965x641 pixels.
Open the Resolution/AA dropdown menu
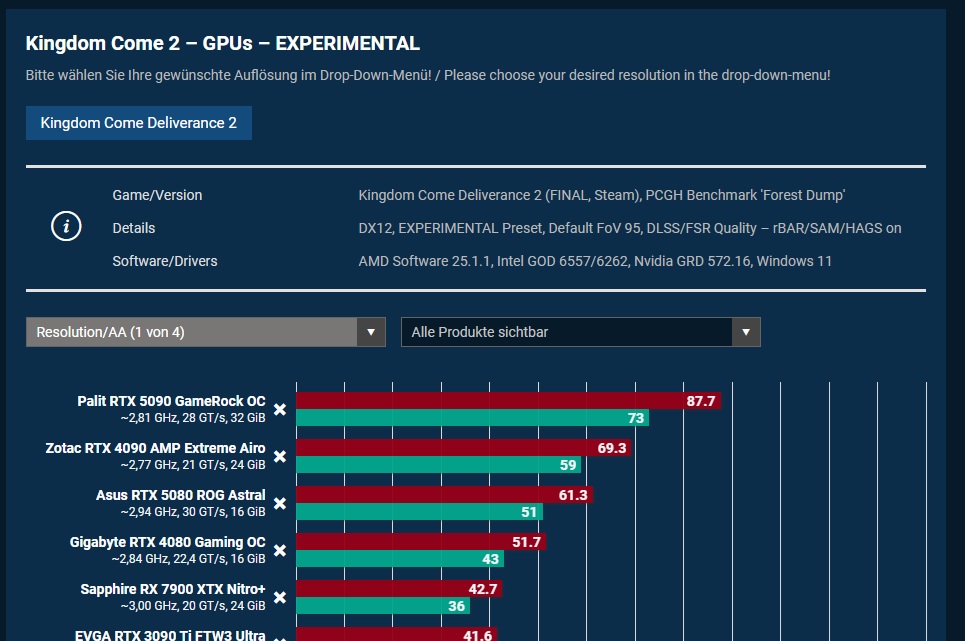[206, 332]
